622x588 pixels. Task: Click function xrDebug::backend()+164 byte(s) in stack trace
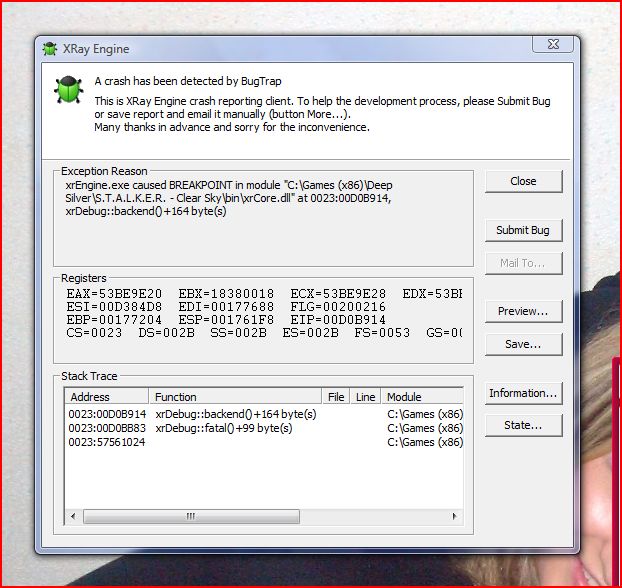point(236,414)
